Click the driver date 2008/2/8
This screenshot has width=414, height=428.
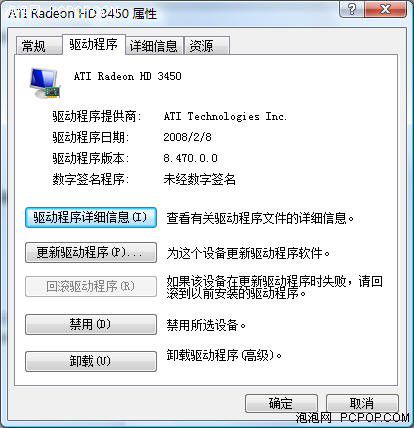(x=187, y=137)
